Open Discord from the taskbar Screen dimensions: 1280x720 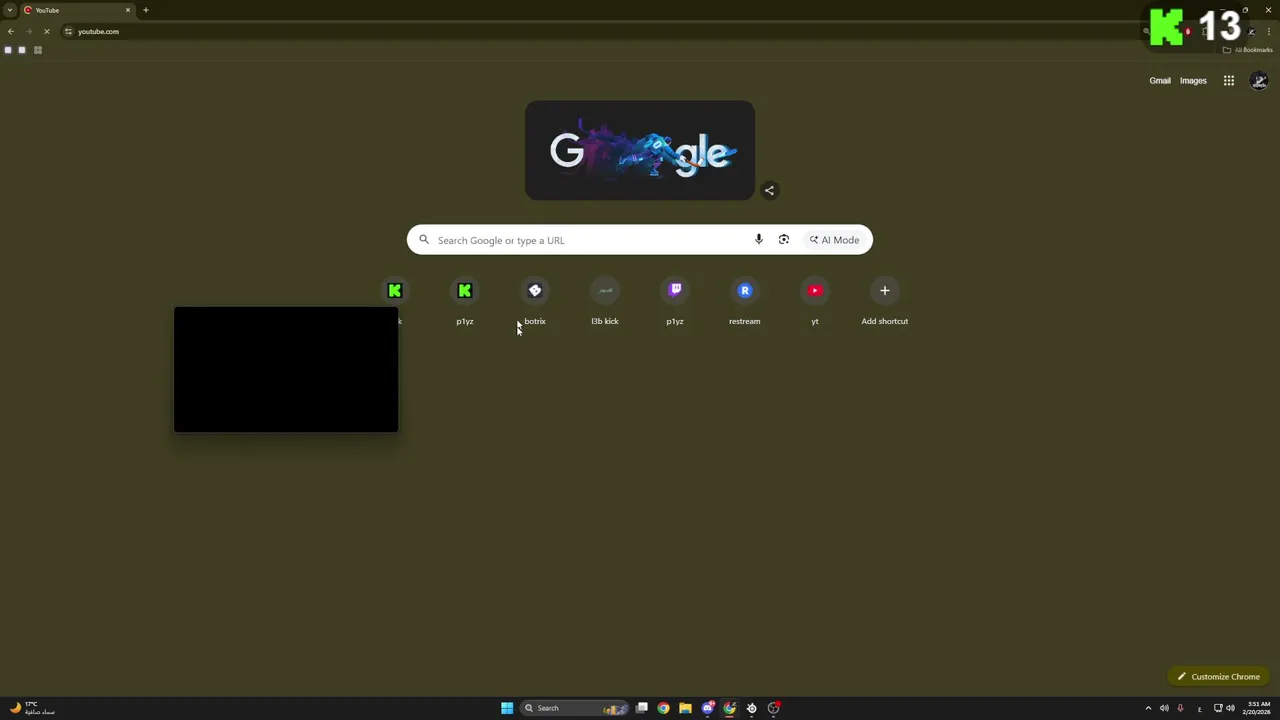click(x=708, y=708)
